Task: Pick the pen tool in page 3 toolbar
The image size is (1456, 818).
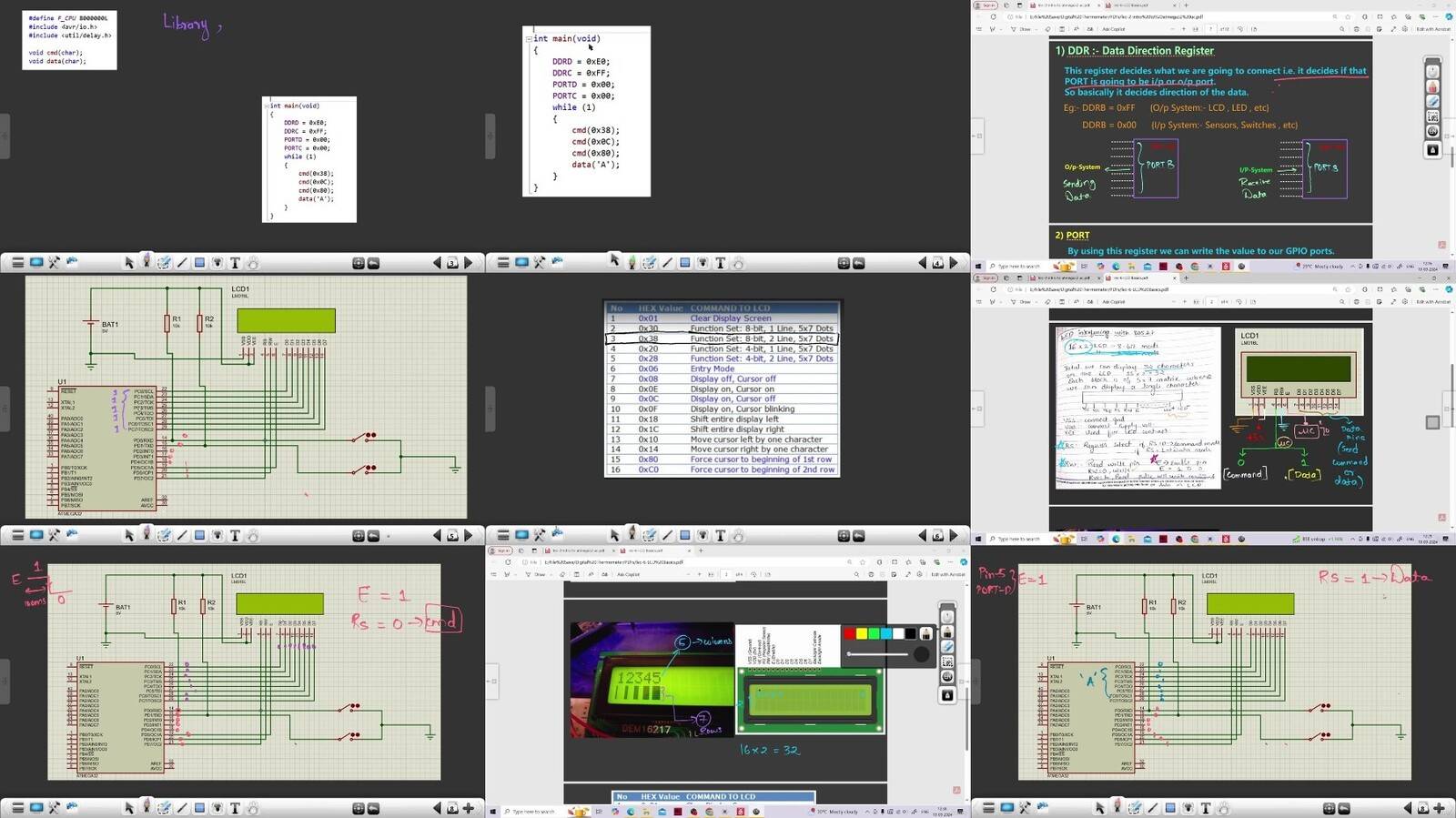Action: [x=147, y=261]
